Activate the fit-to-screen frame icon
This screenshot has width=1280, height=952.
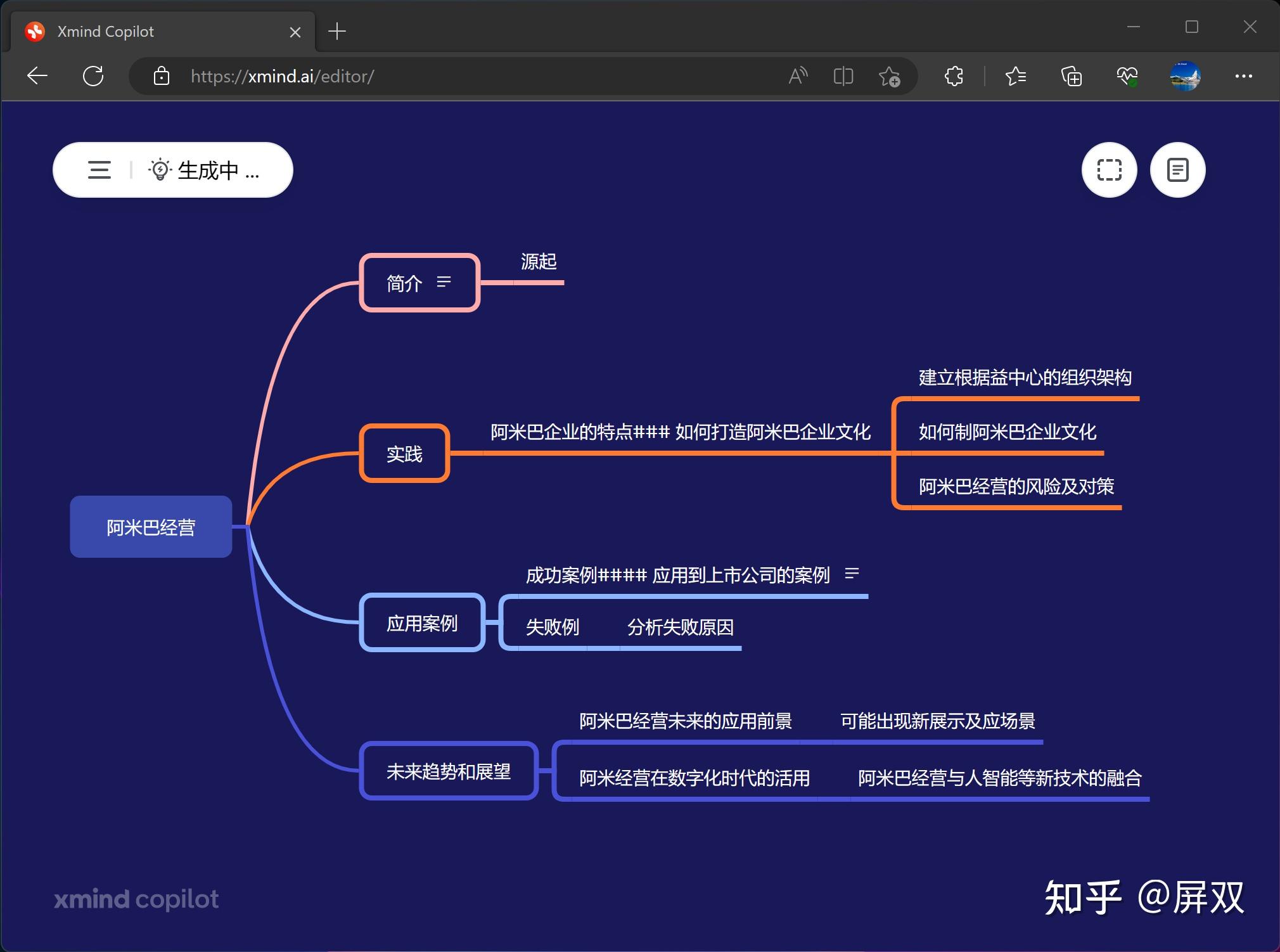pyautogui.click(x=1108, y=169)
